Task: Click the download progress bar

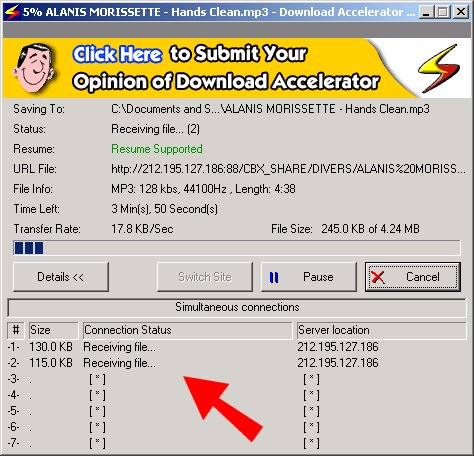Action: 237,248
